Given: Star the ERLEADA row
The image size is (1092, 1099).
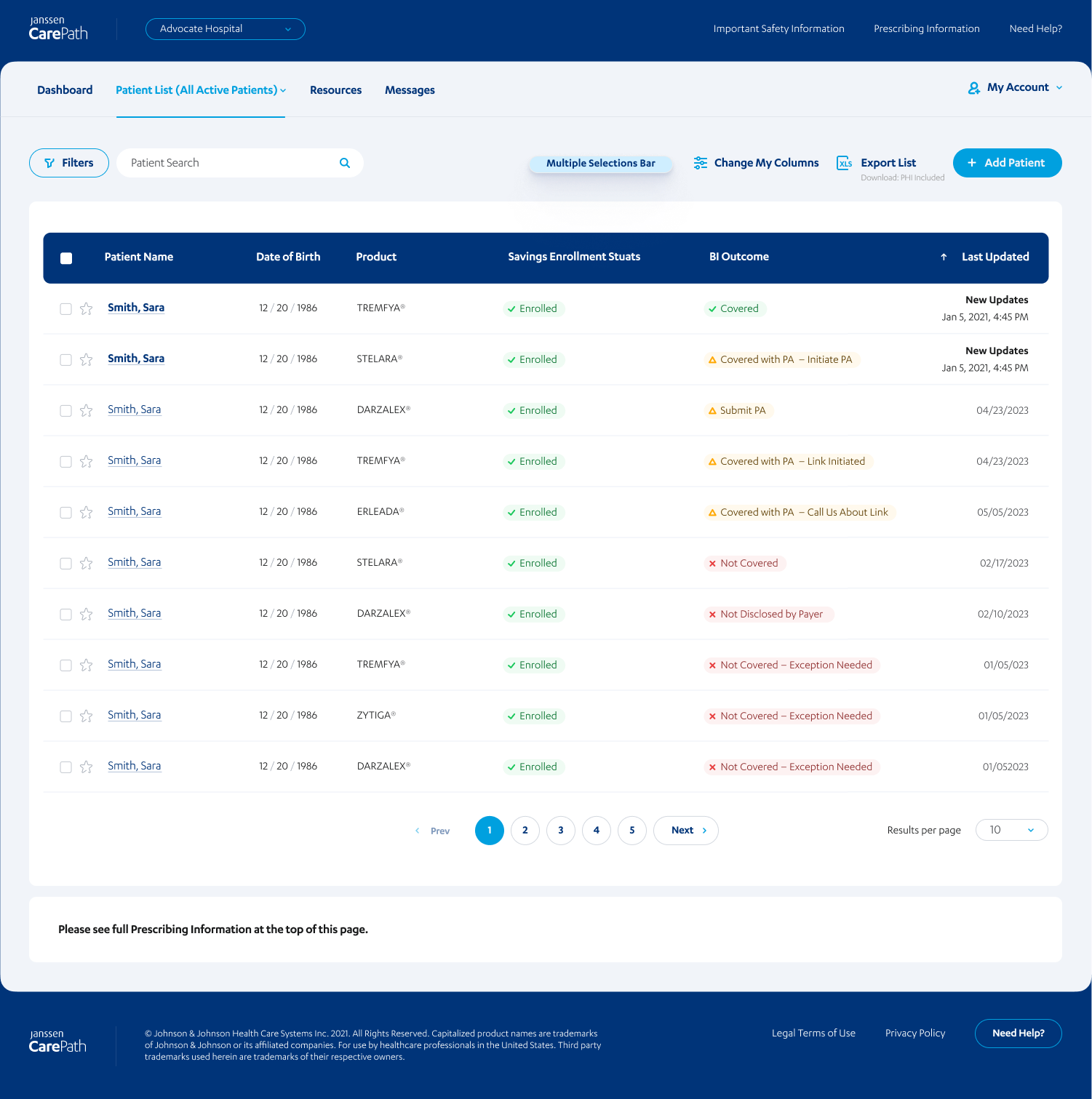Looking at the screenshot, I should [x=86, y=512].
